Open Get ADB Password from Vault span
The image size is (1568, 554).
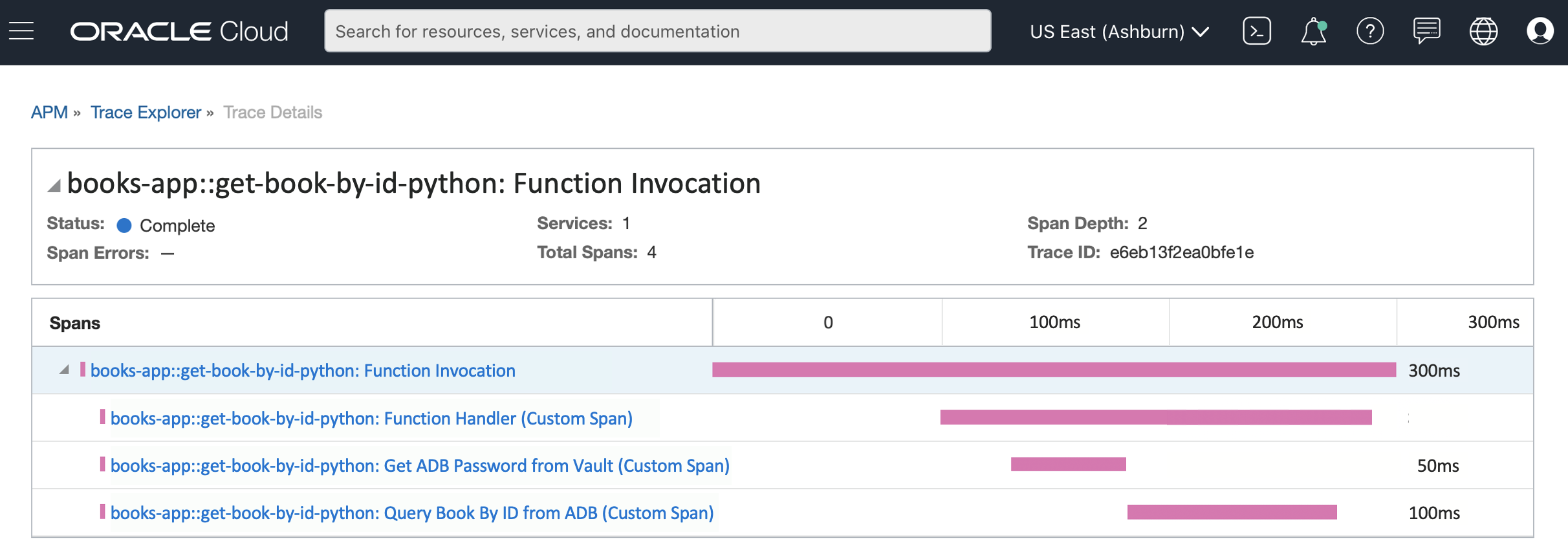420,466
